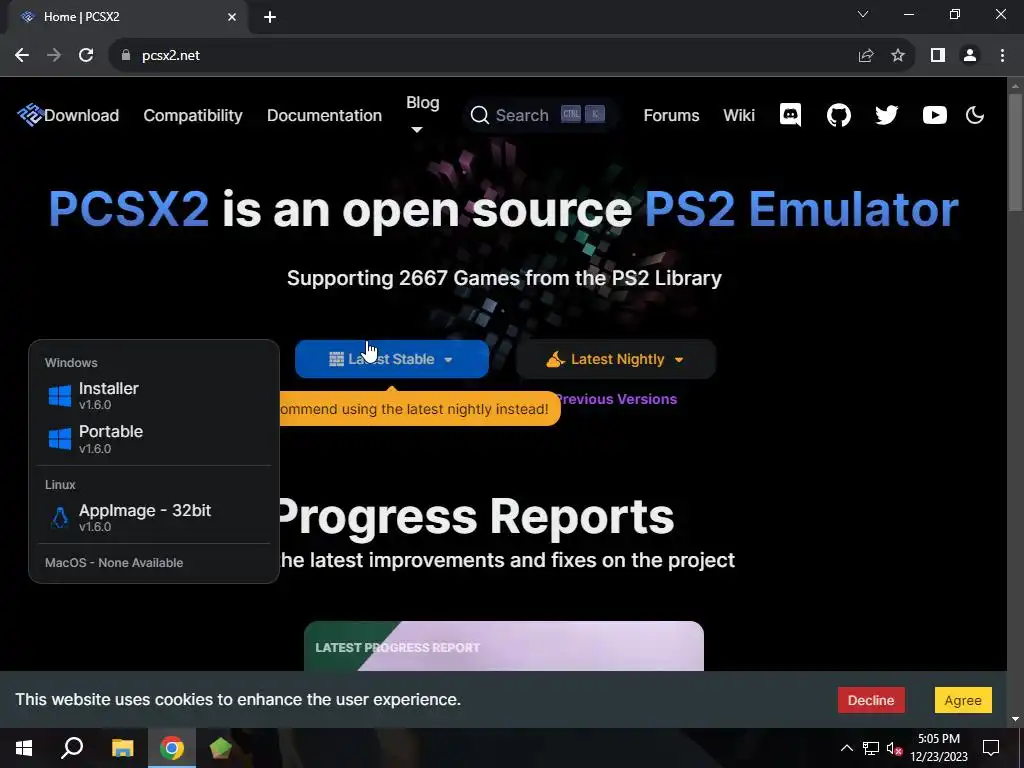This screenshot has width=1024, height=768.
Task: Click the browser forward arrow
Action: click(x=54, y=55)
